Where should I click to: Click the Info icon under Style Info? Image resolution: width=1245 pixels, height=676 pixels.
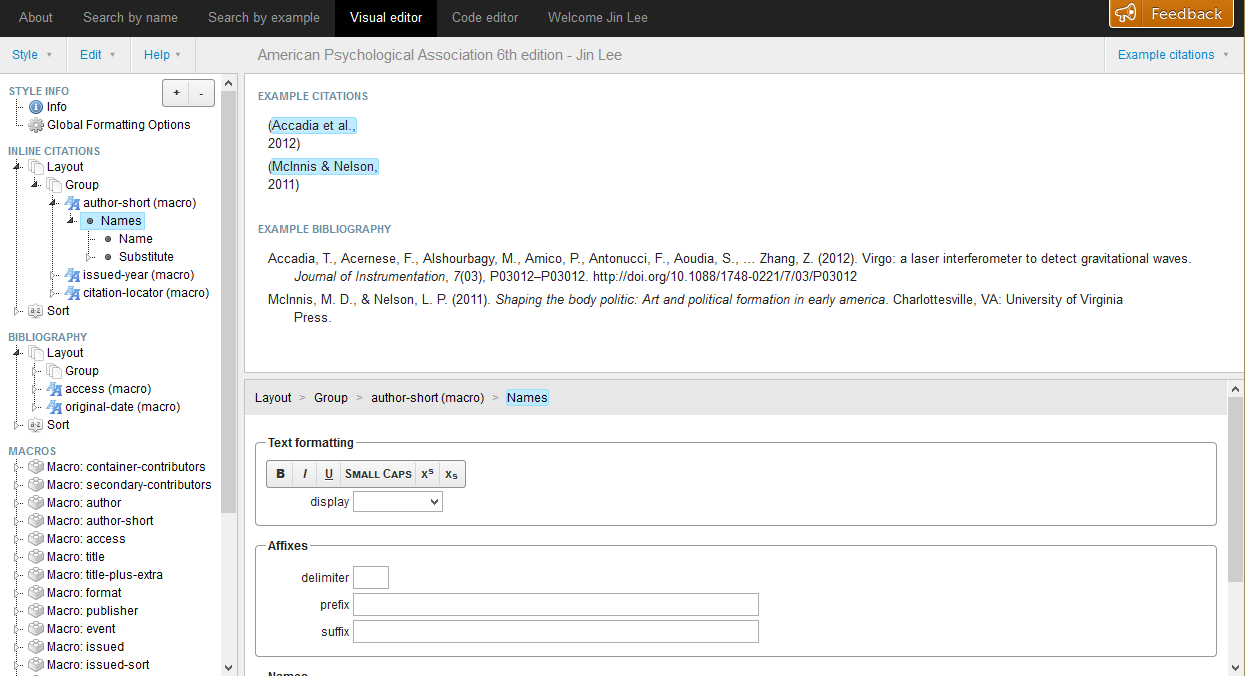(36, 107)
